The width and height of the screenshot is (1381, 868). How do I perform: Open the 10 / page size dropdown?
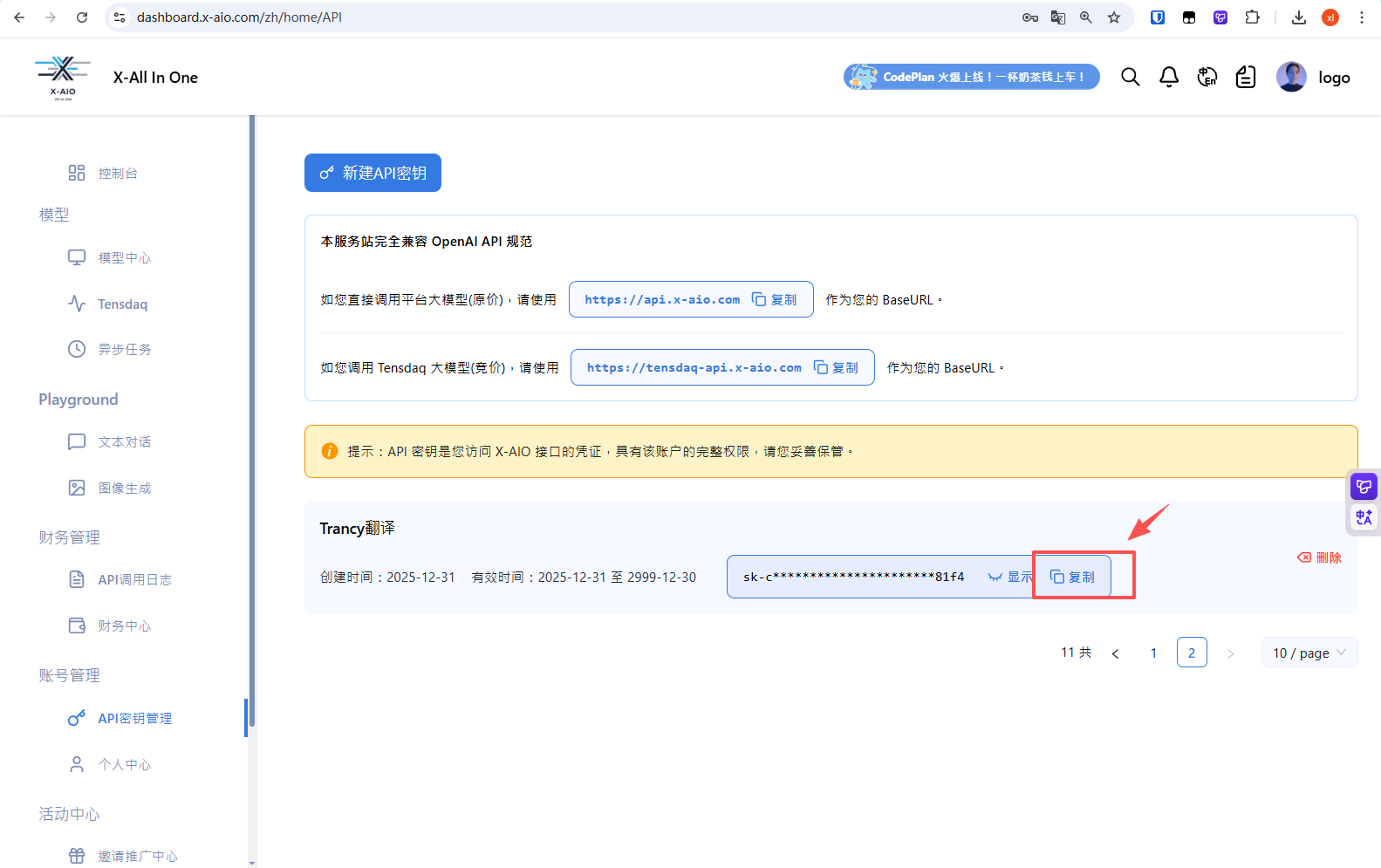[1309, 653]
